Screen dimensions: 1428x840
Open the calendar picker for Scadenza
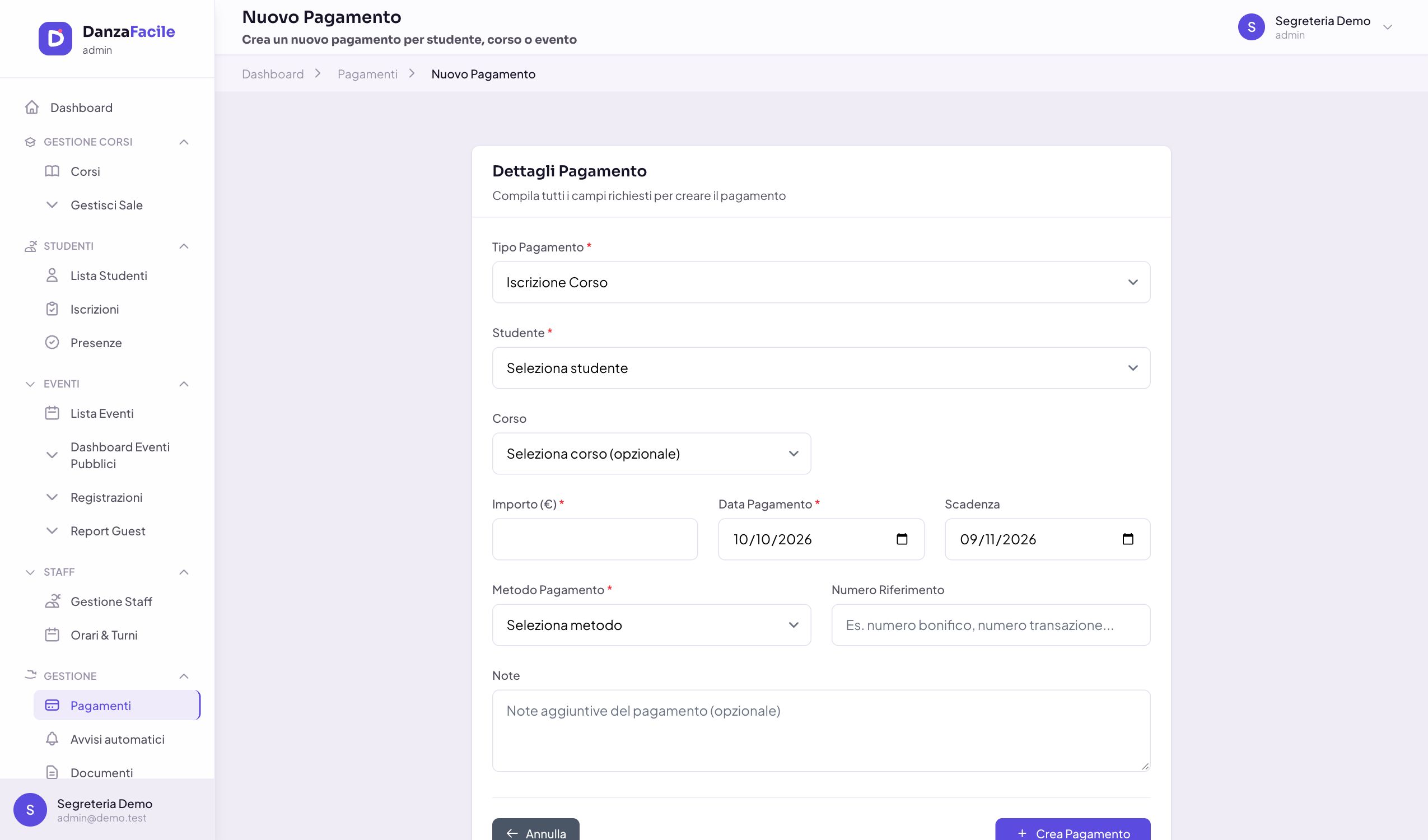coord(1128,539)
